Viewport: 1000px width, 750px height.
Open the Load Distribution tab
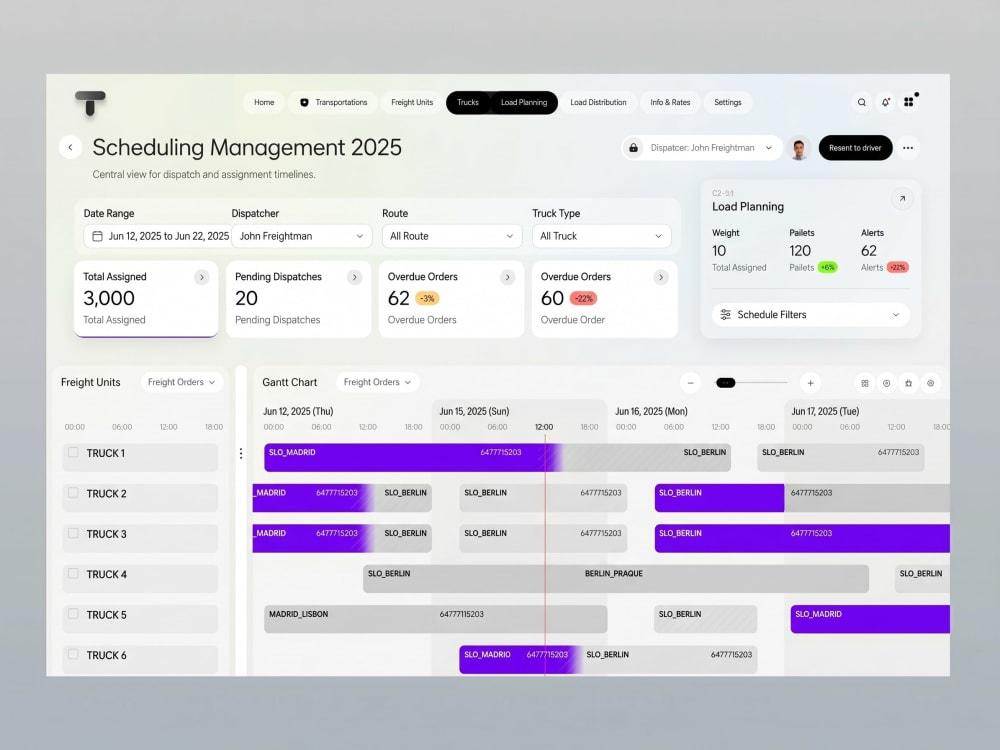(598, 102)
